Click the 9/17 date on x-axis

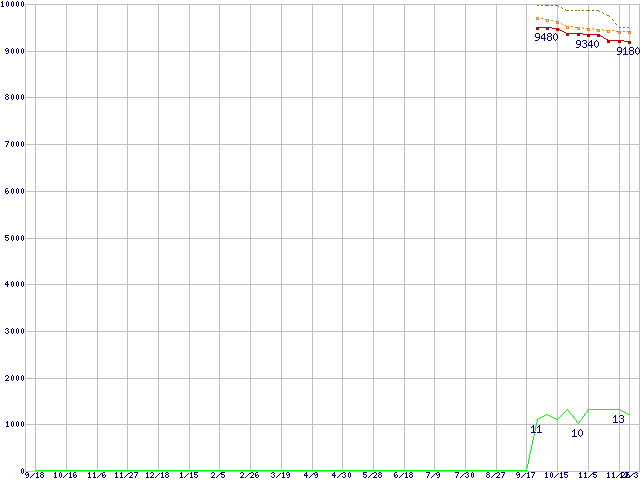click(x=526, y=475)
